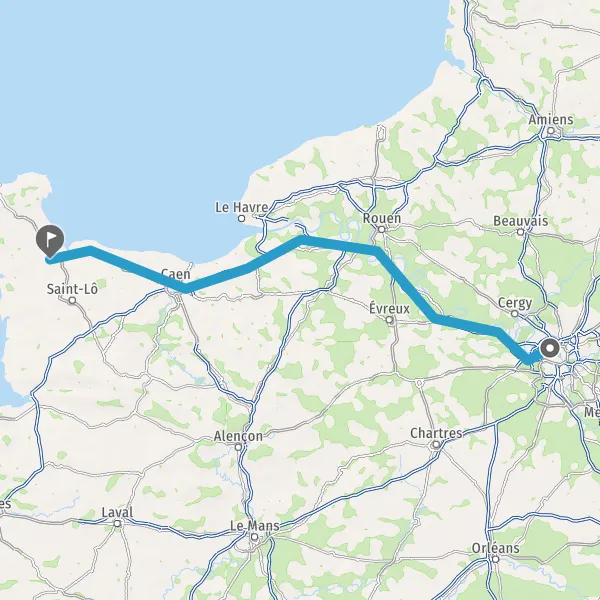Click the Beauvais city marker dot

coord(520,232)
